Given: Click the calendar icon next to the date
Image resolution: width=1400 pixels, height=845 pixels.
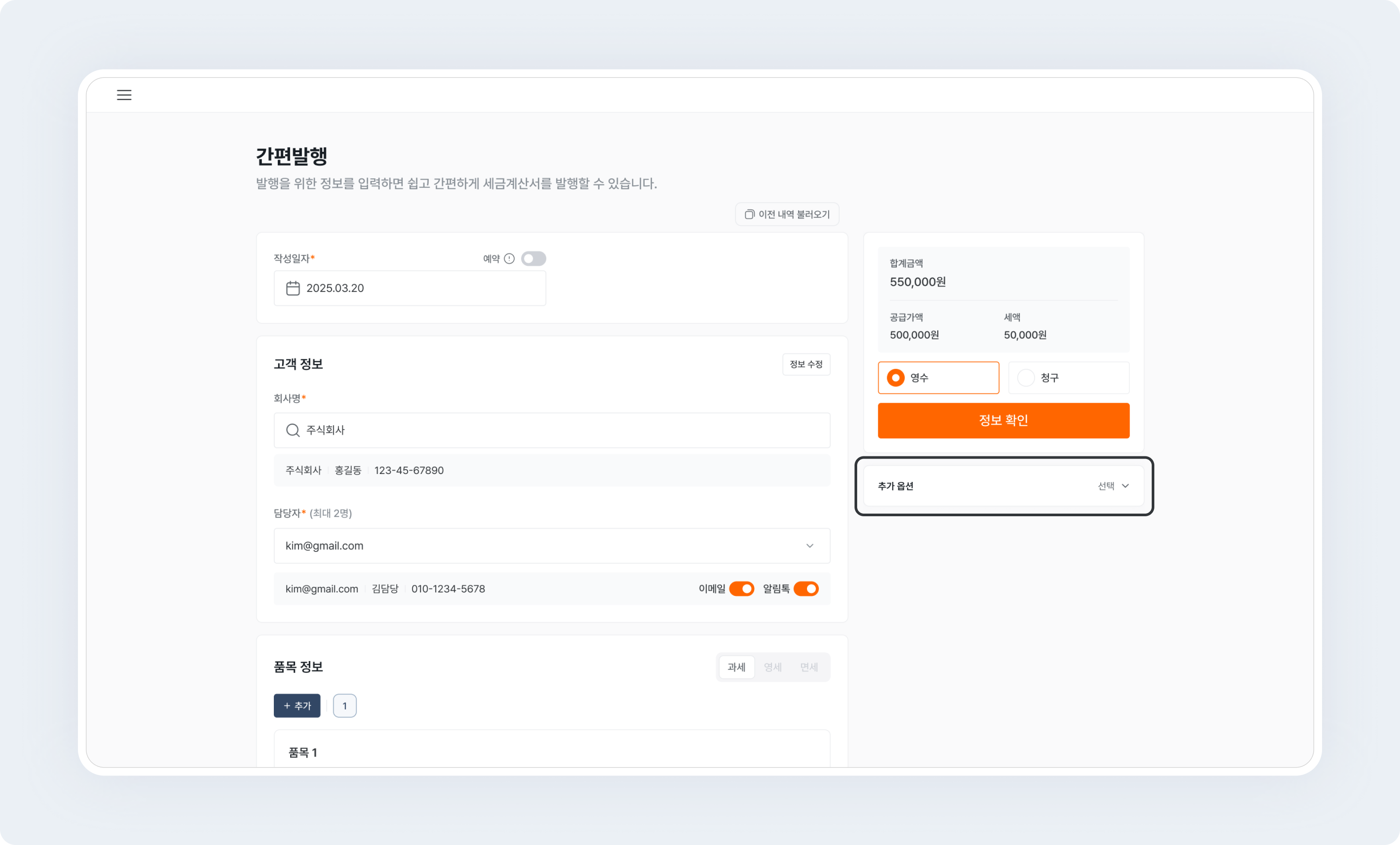Looking at the screenshot, I should point(293,288).
